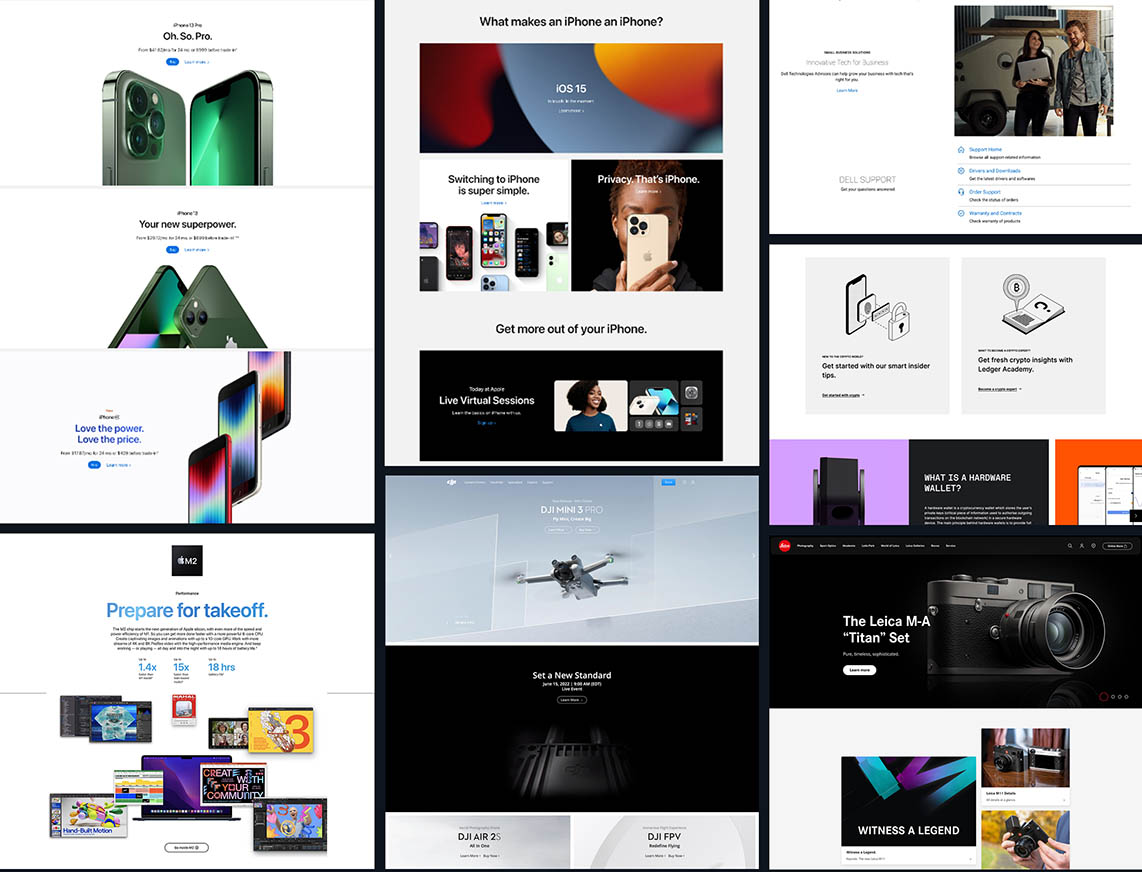Open the DJI FPV card
Screen dimensions: 1142x872
pos(665,841)
